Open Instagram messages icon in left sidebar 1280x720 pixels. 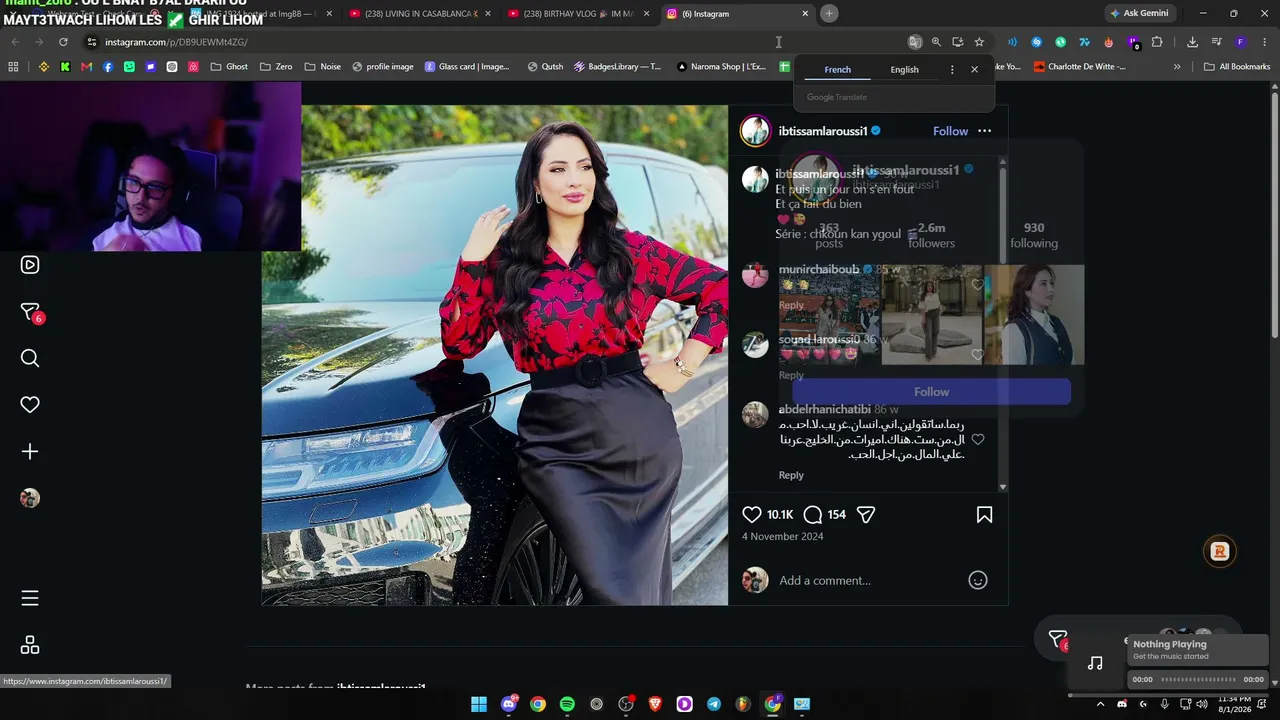30,312
